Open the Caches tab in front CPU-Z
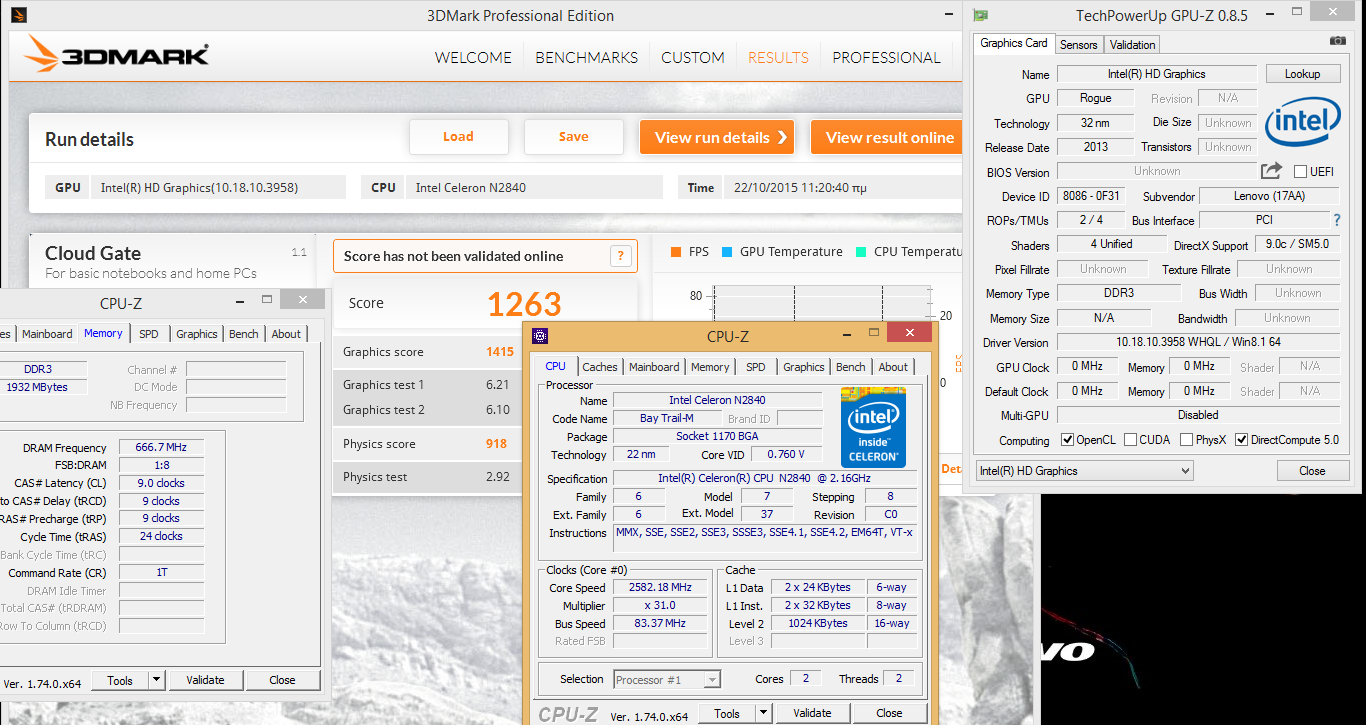Viewport: 1366px width, 725px height. (600, 367)
